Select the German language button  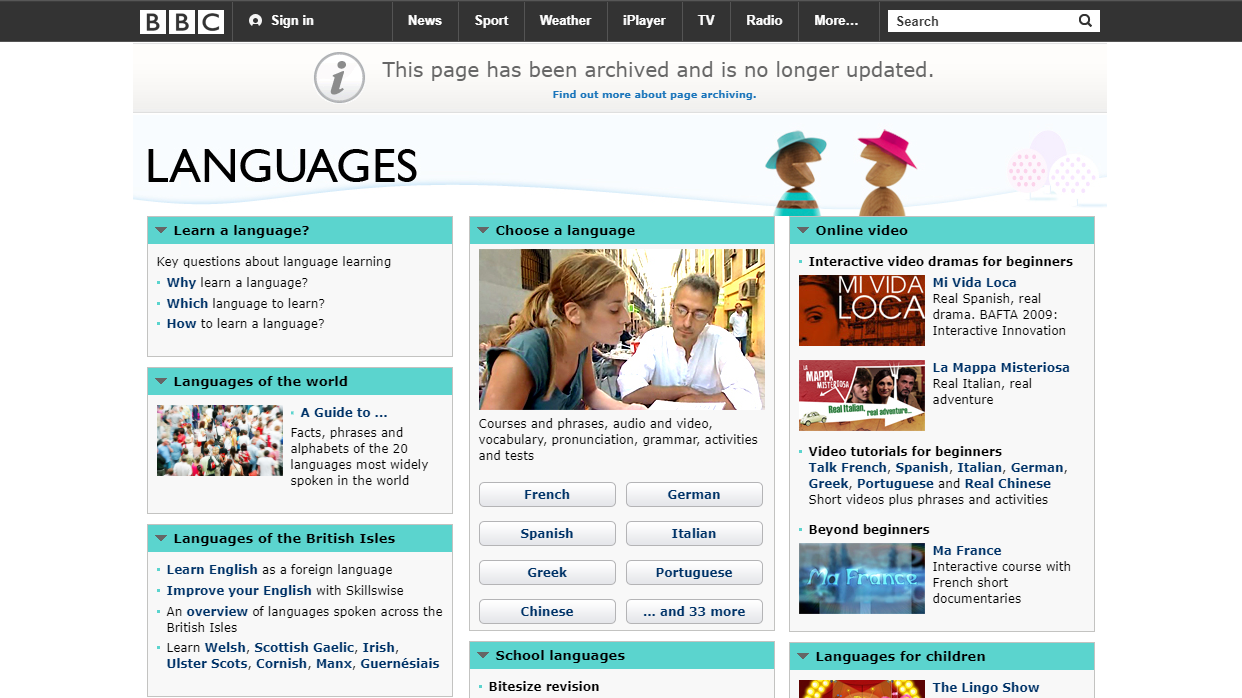pos(694,495)
